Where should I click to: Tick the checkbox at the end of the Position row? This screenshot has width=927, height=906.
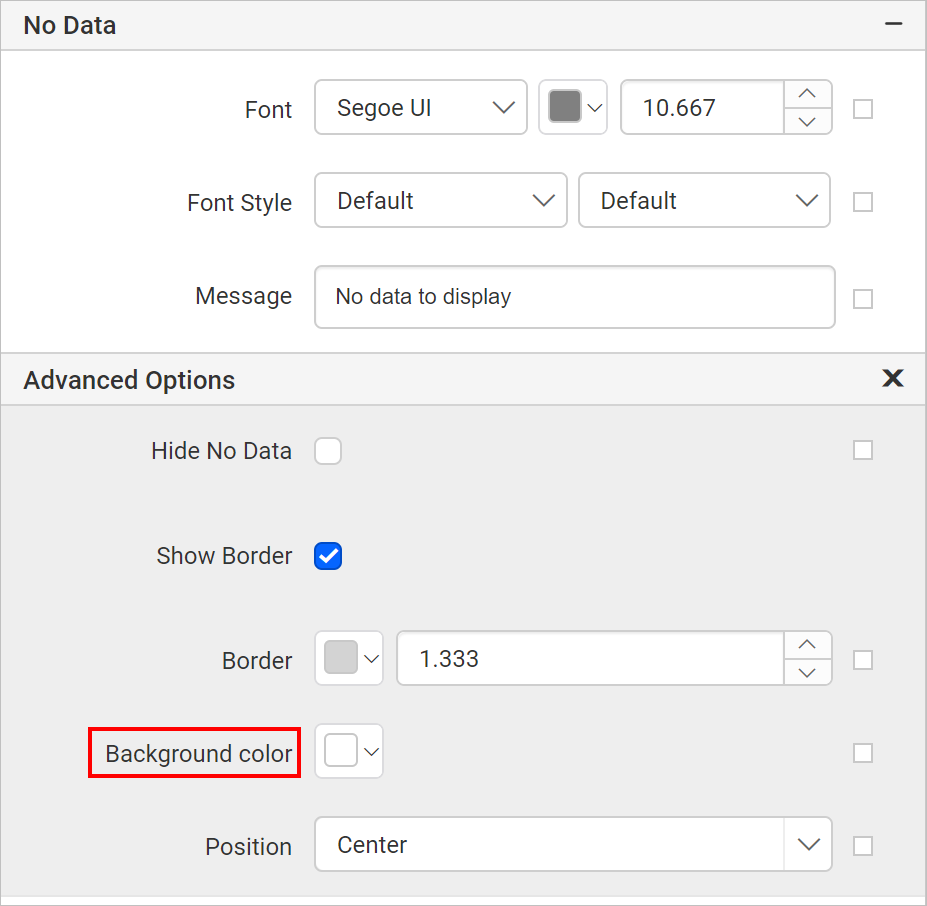click(863, 846)
